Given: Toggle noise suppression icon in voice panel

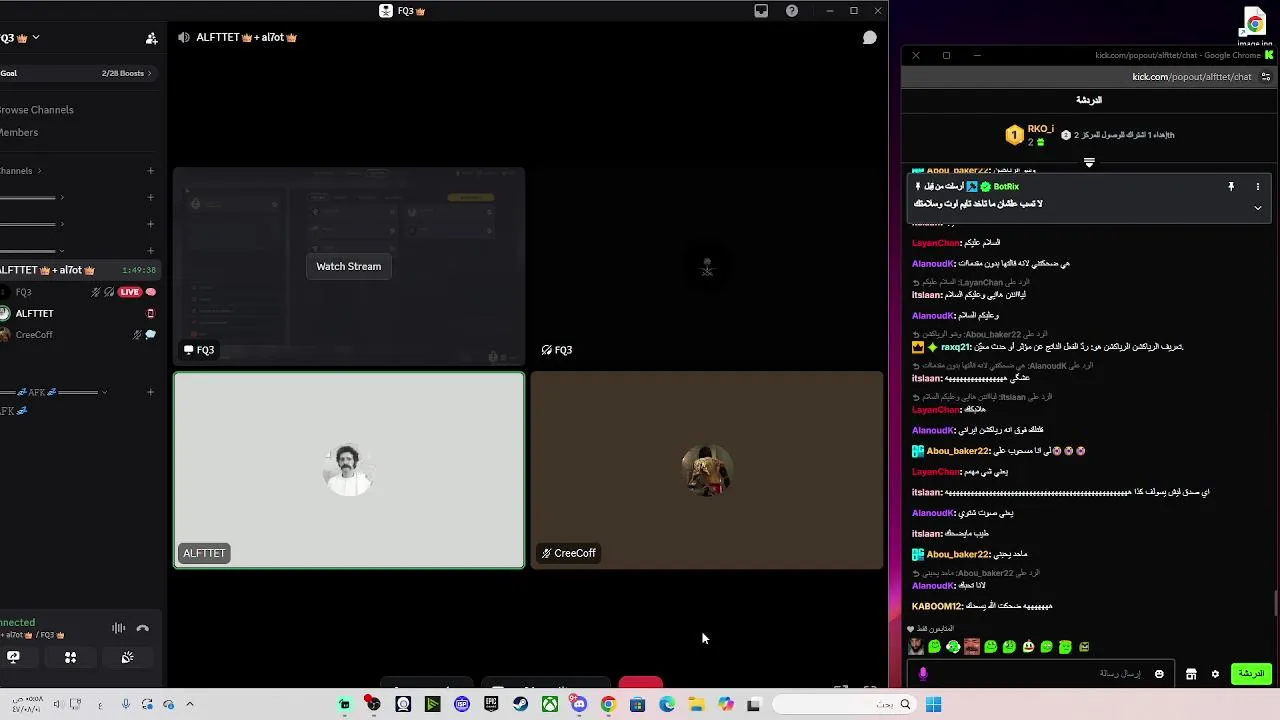Looking at the screenshot, I should click(118, 628).
